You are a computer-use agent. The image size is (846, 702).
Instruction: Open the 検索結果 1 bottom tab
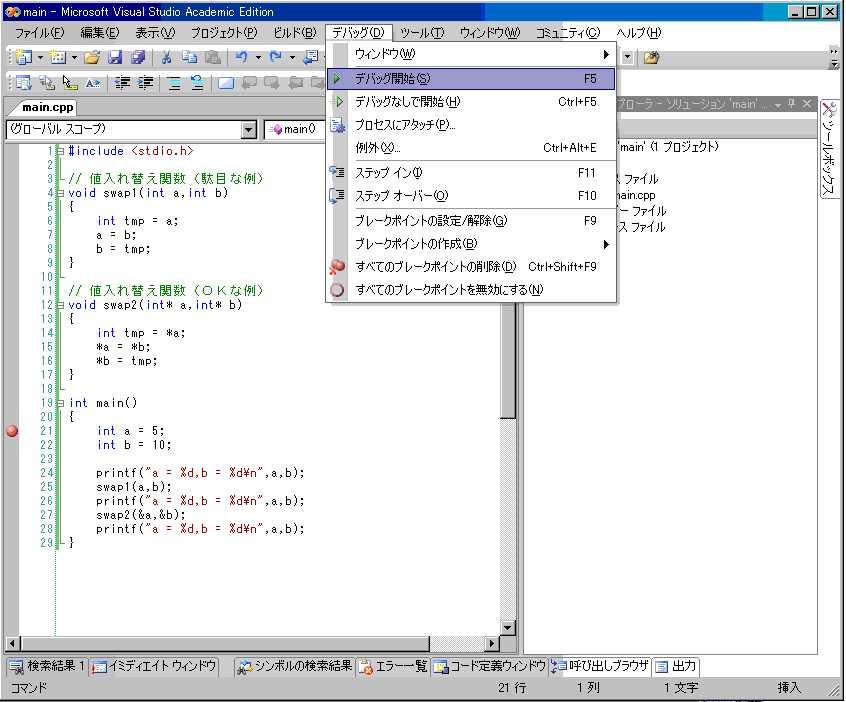[x=47, y=666]
